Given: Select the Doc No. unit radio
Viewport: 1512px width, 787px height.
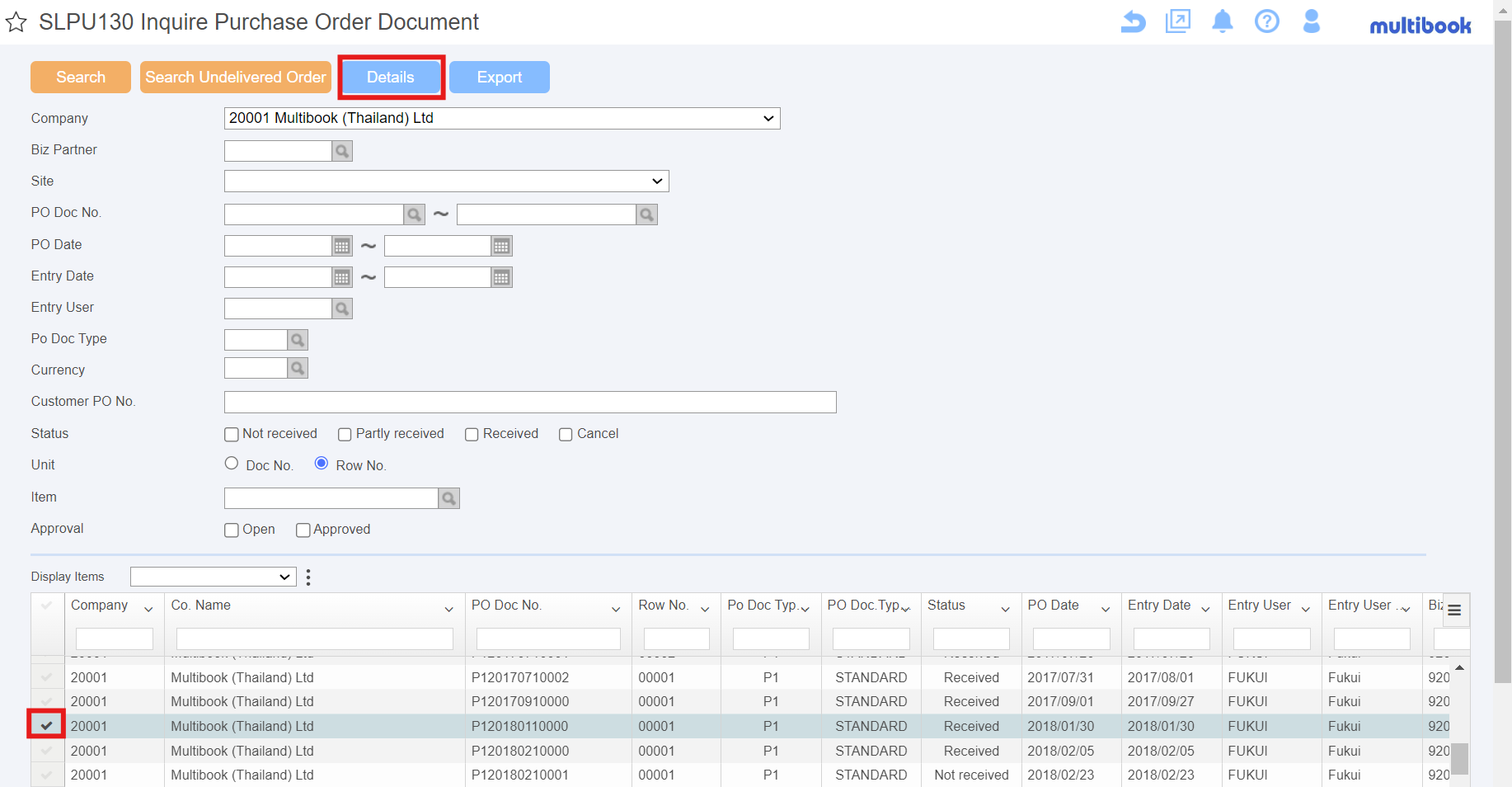Looking at the screenshot, I should coord(232,464).
